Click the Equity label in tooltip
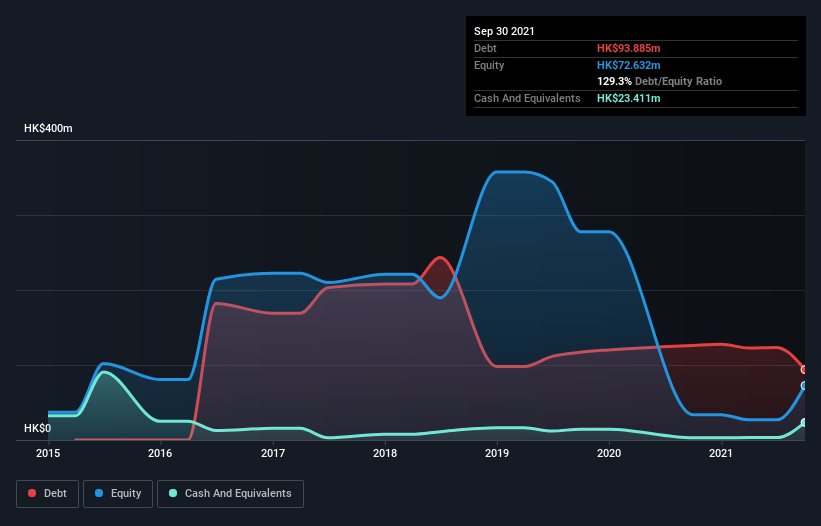The image size is (821, 526). pos(489,65)
